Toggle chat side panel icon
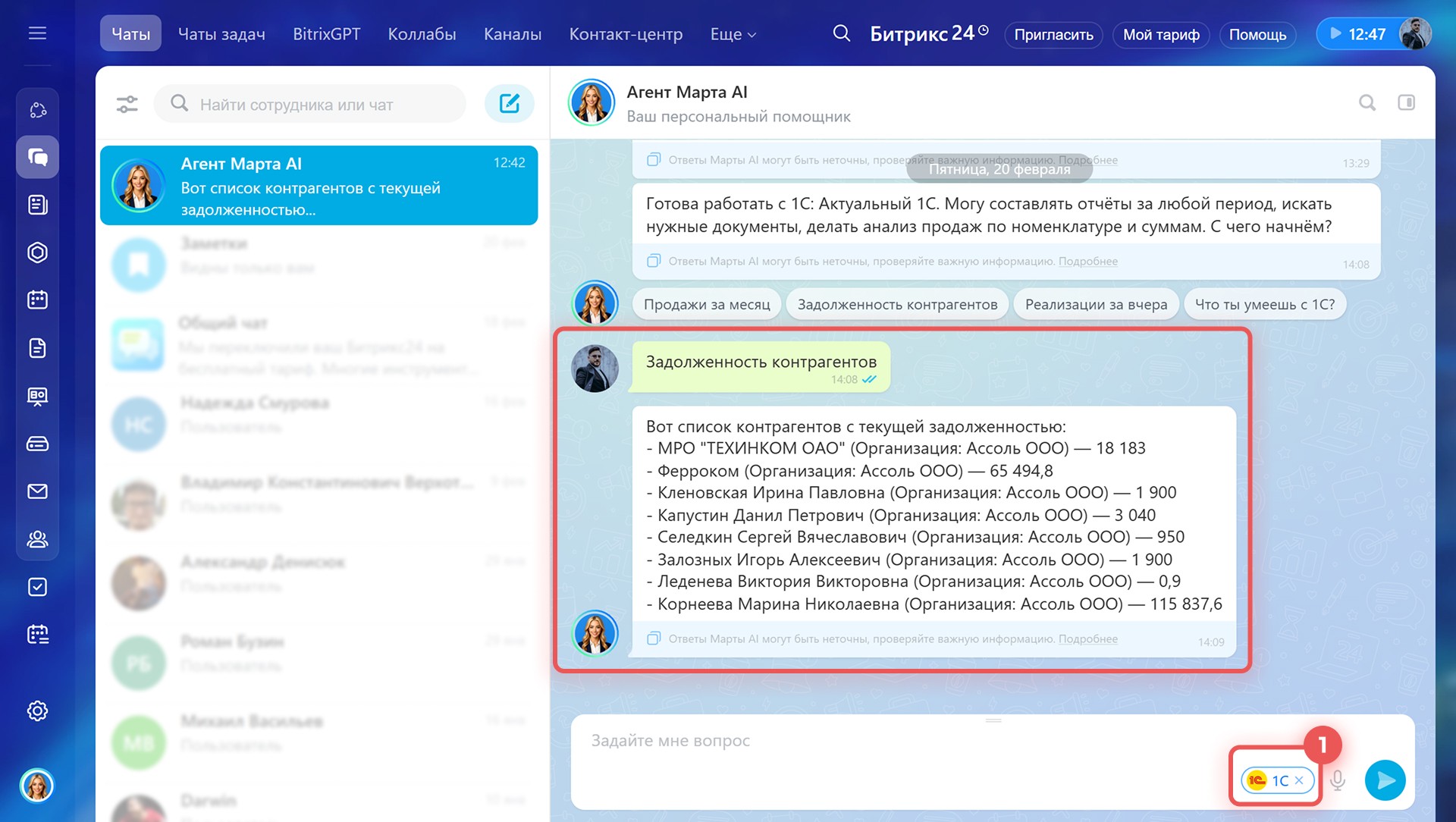1456x822 pixels. click(1406, 102)
